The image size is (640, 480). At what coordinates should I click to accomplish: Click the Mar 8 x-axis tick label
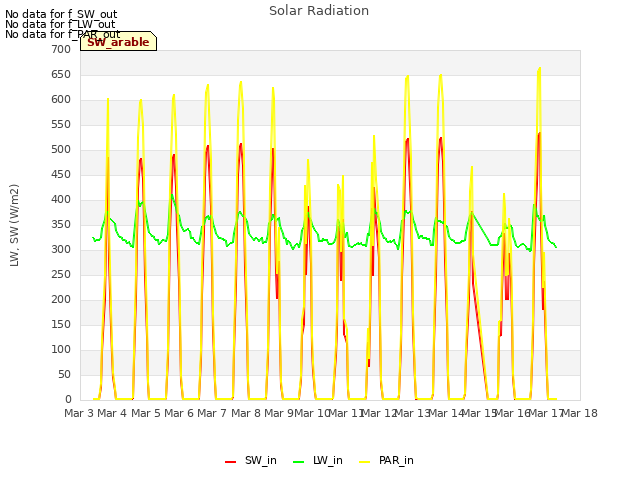click(x=246, y=413)
